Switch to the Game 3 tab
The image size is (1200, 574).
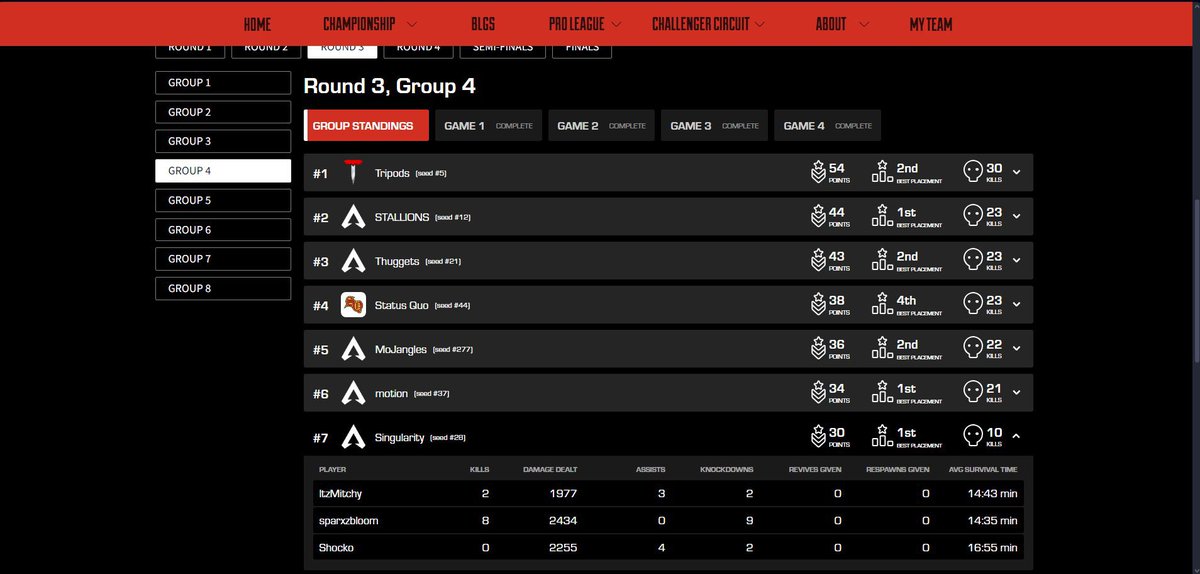click(x=715, y=126)
